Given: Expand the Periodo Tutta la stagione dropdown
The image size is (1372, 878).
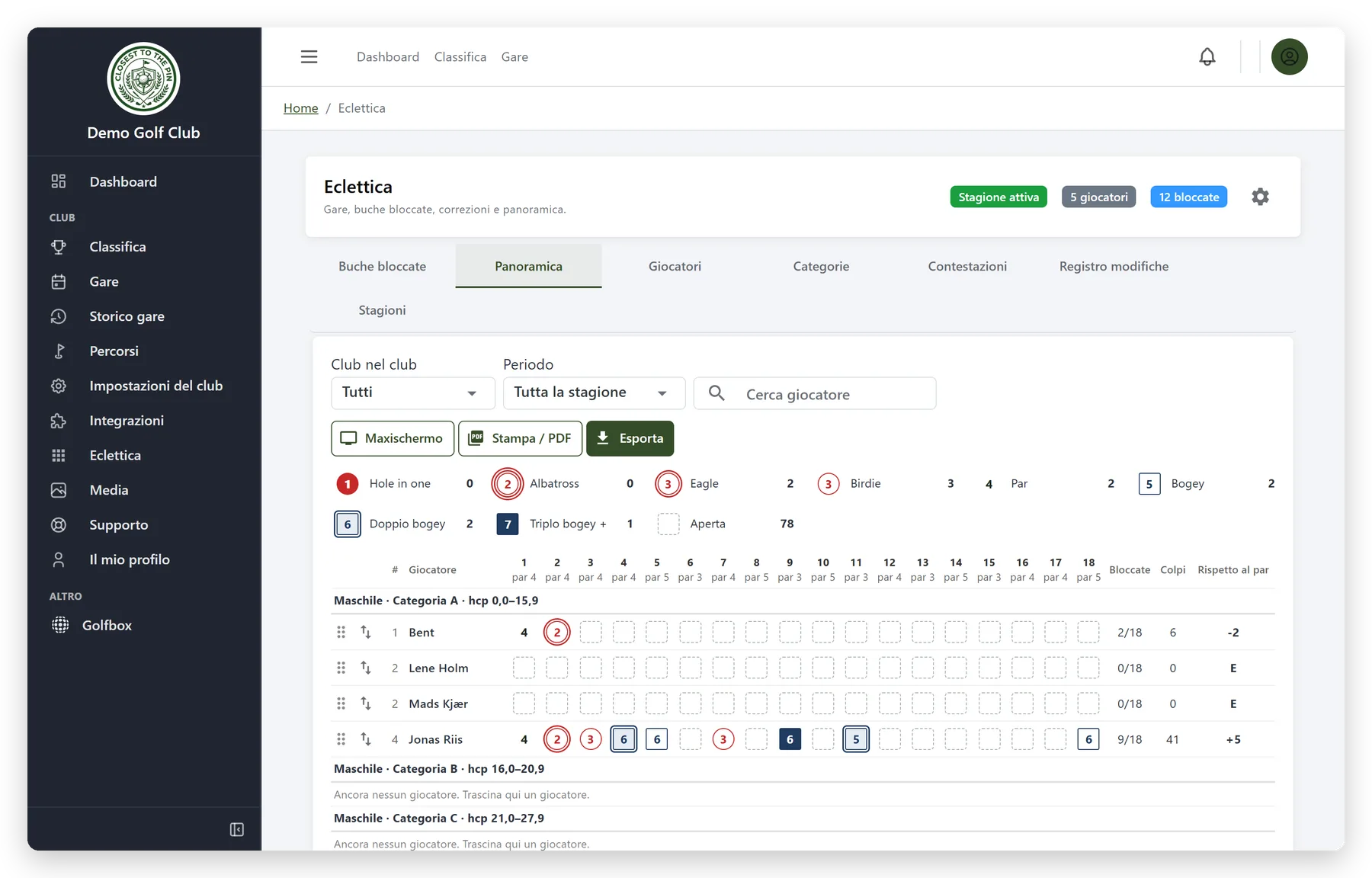Looking at the screenshot, I should coord(594,393).
